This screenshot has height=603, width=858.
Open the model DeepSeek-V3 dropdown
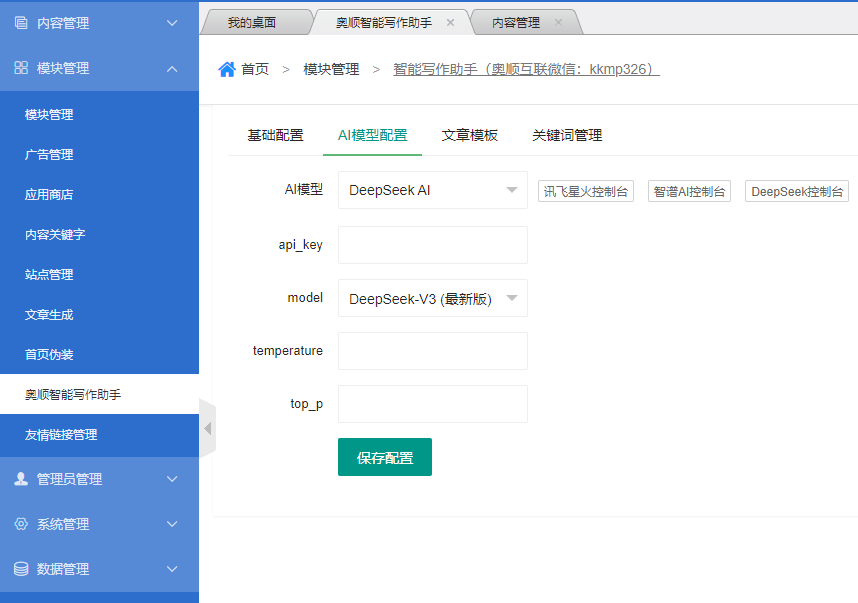click(432, 298)
